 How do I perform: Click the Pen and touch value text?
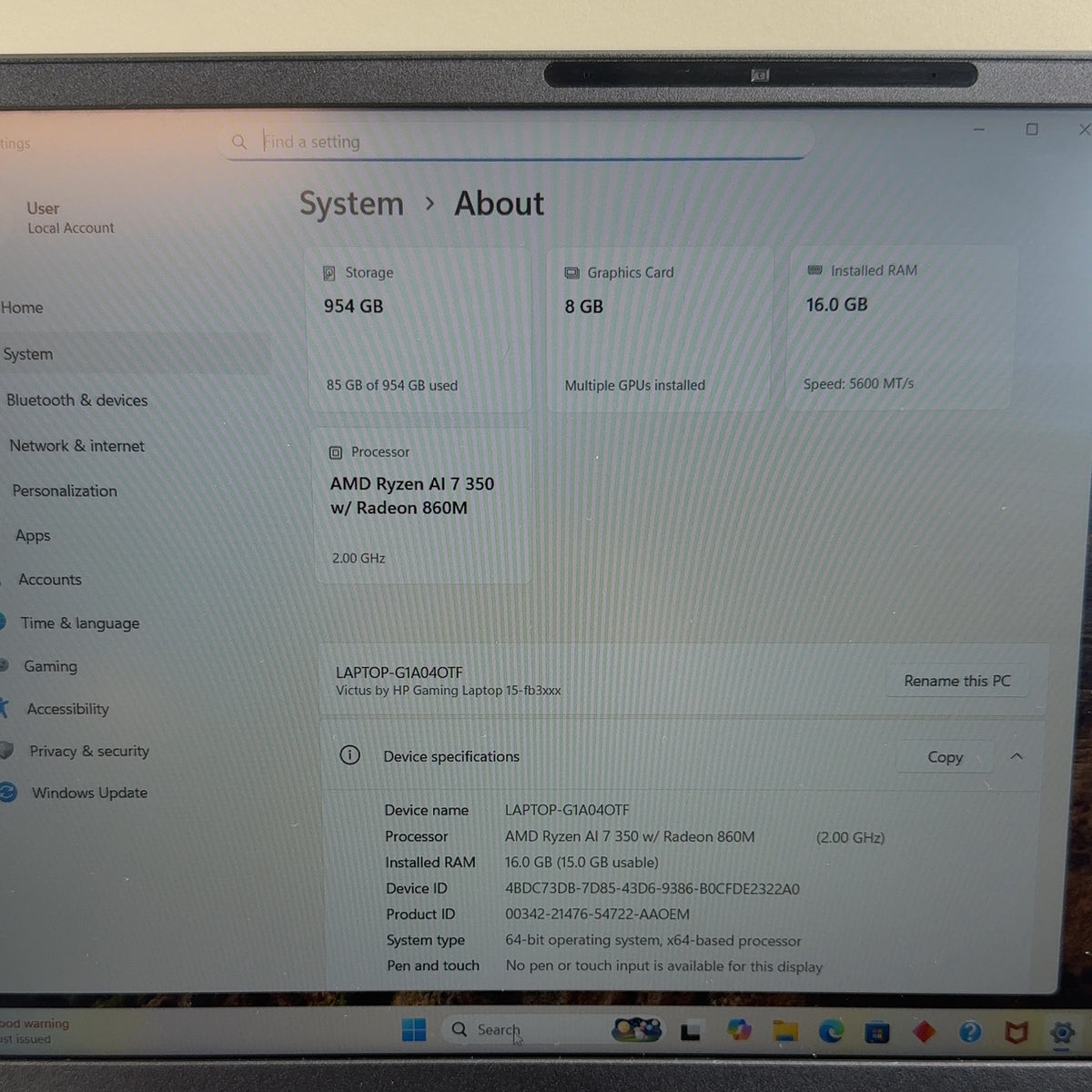coord(663,966)
